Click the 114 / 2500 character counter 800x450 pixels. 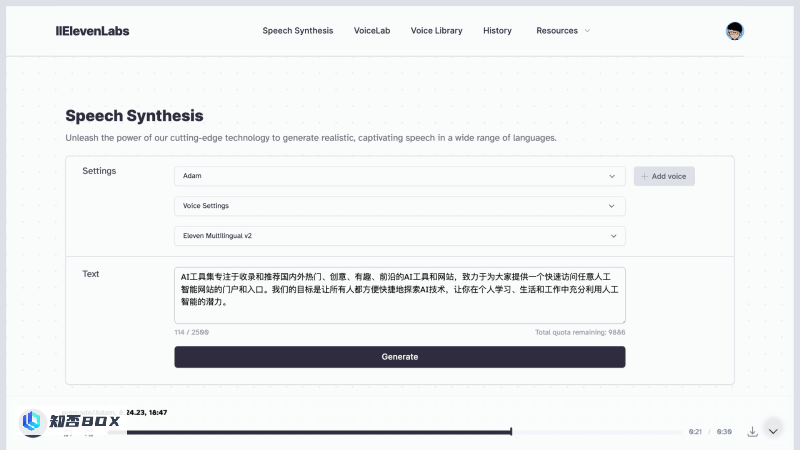coord(191,332)
